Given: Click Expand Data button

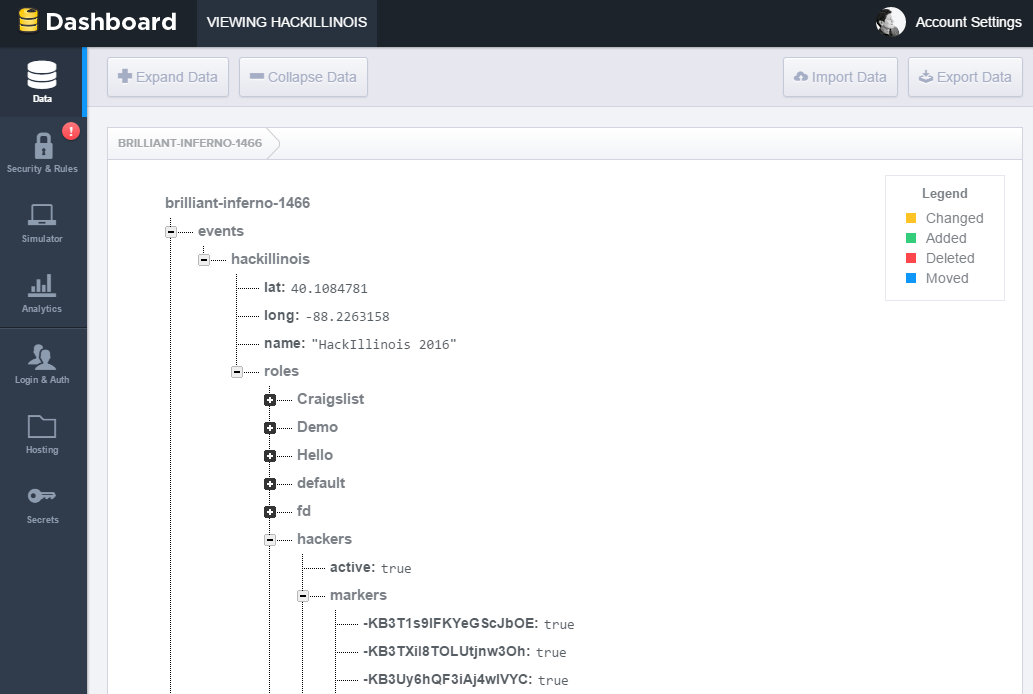Looking at the screenshot, I should pyautogui.click(x=168, y=77).
